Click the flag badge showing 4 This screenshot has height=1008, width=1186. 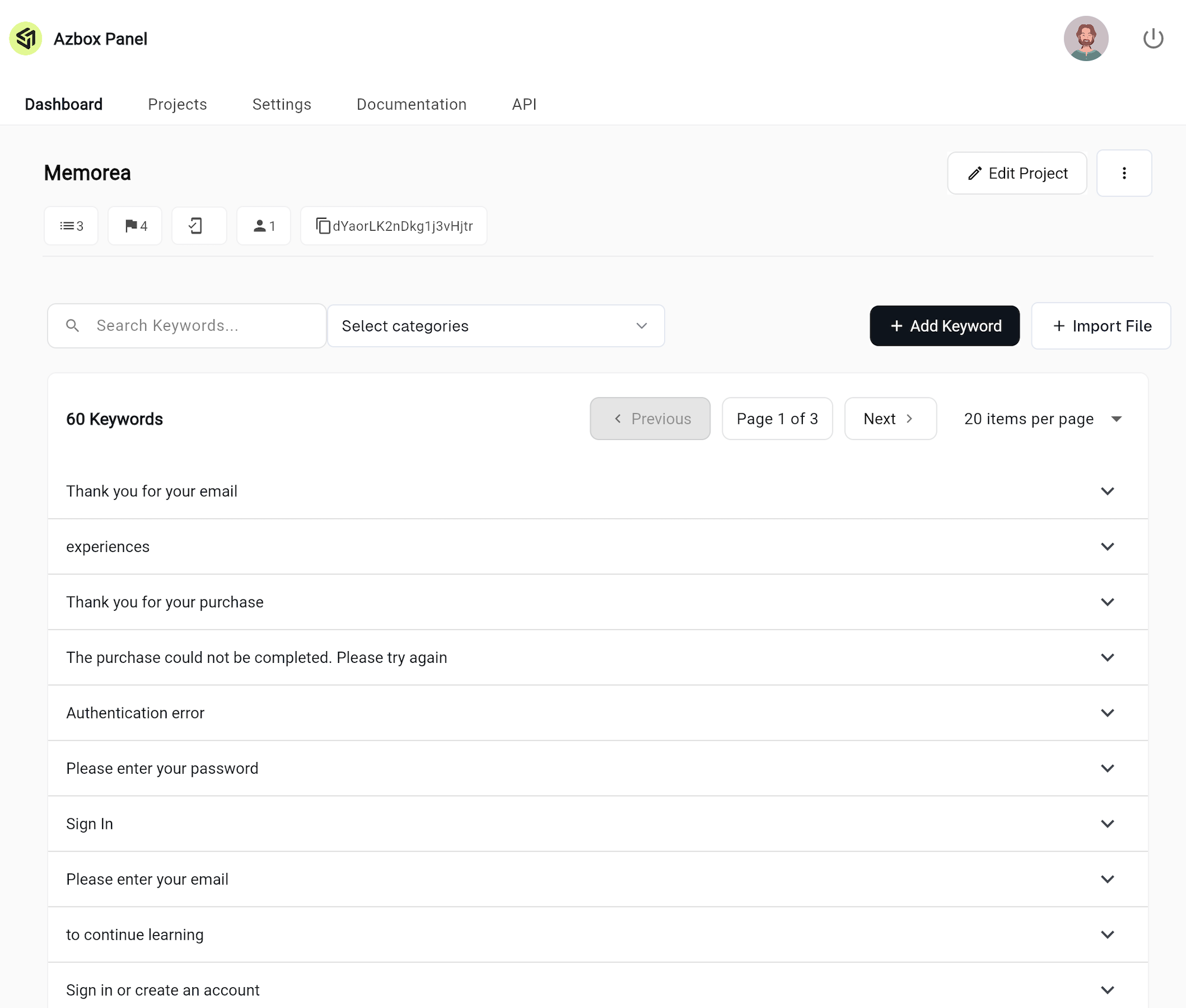134,225
